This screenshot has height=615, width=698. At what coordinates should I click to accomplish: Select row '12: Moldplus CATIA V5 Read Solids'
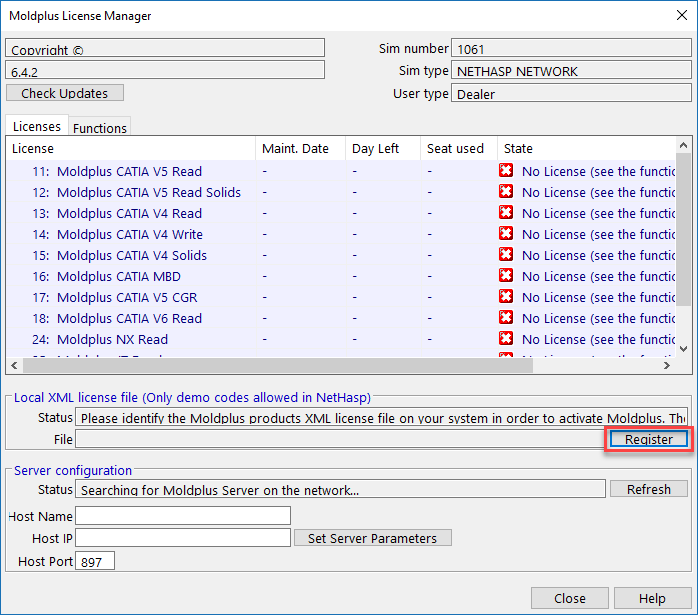pos(341,192)
